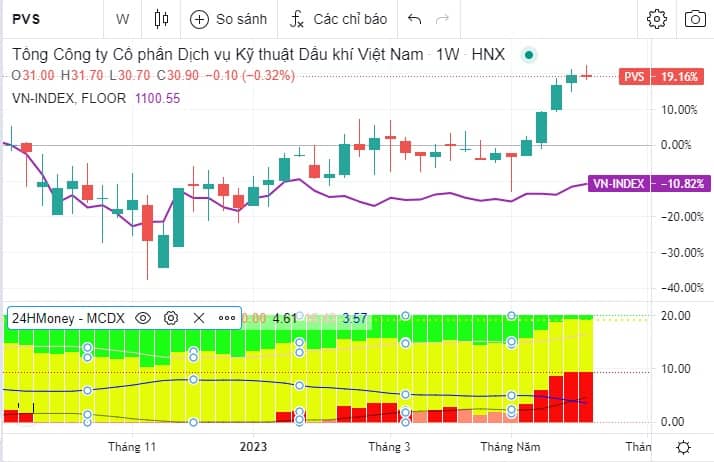Click the purple VN-INDEX -10.82% label
The width and height of the screenshot is (714, 462).
click(x=649, y=183)
